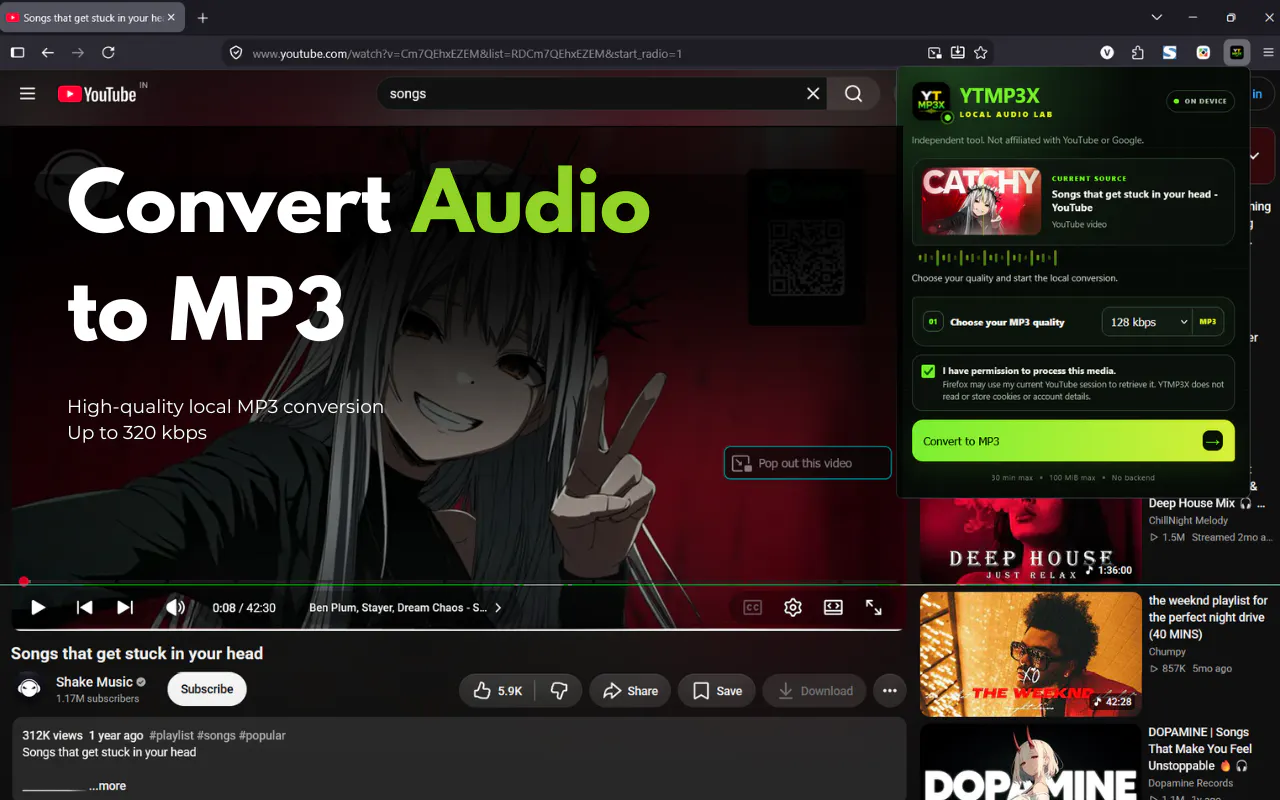The width and height of the screenshot is (1280, 800).
Task: Click Pop out this video
Action: tap(807, 463)
